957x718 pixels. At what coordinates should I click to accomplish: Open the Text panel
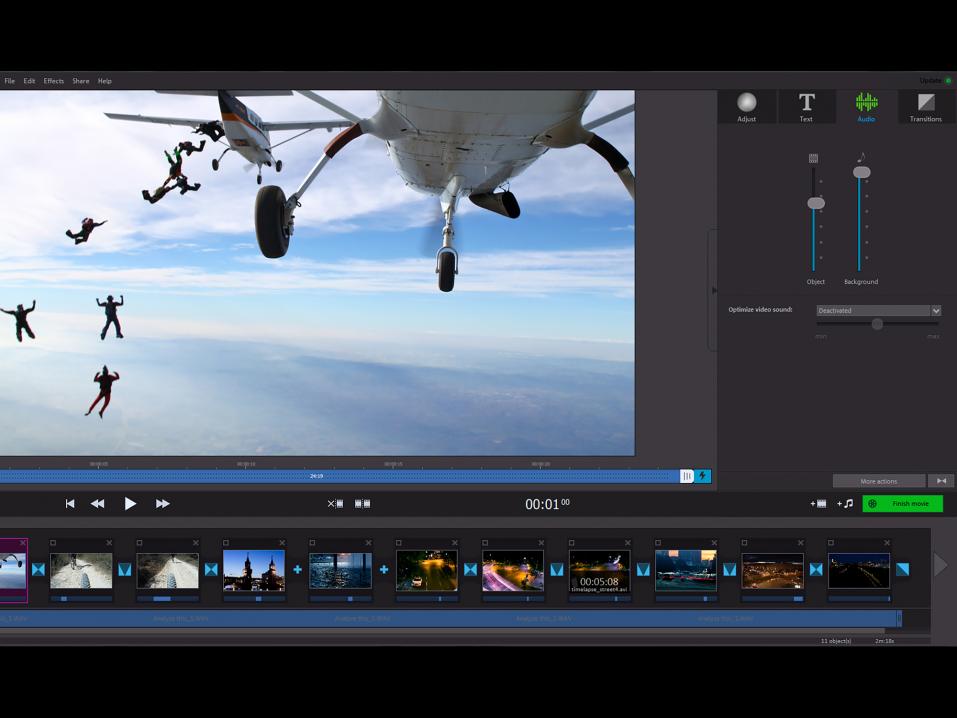[806, 107]
